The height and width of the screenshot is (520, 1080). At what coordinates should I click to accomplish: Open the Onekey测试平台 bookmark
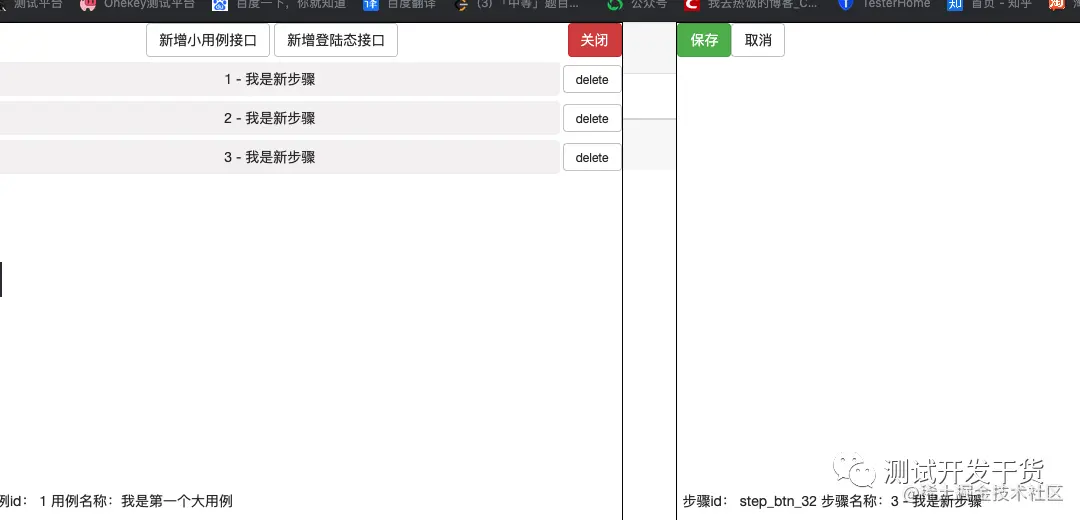pyautogui.click(x=138, y=4)
